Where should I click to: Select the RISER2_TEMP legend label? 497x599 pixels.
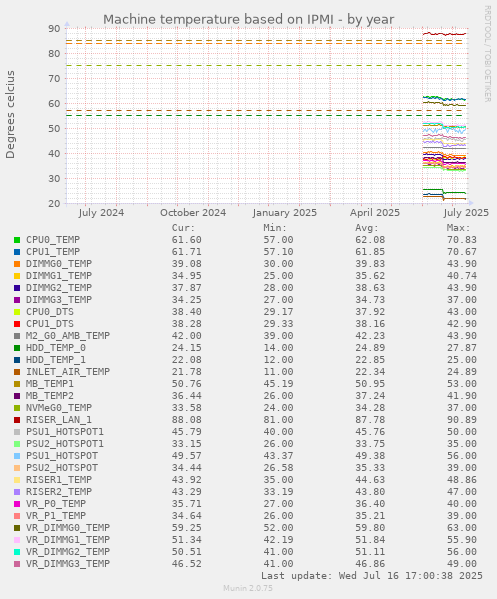[59, 492]
